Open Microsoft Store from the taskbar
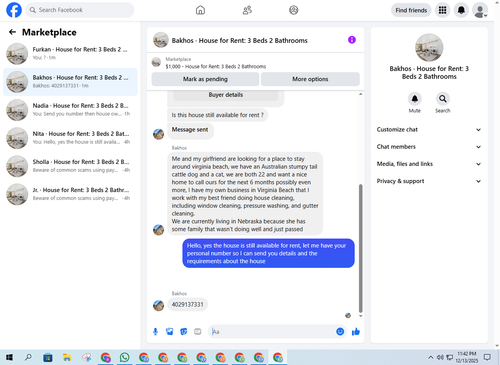This screenshot has width=500, height=365. (x=48, y=358)
